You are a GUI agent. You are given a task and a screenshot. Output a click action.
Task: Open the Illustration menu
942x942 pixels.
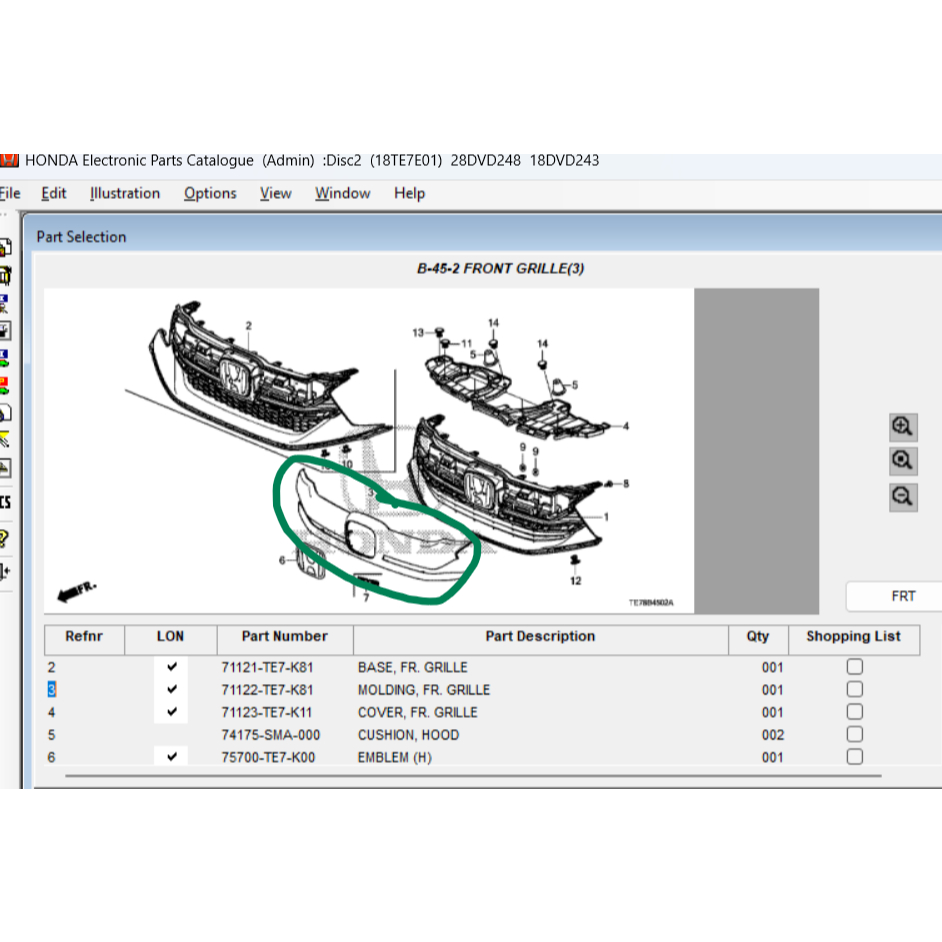(125, 194)
